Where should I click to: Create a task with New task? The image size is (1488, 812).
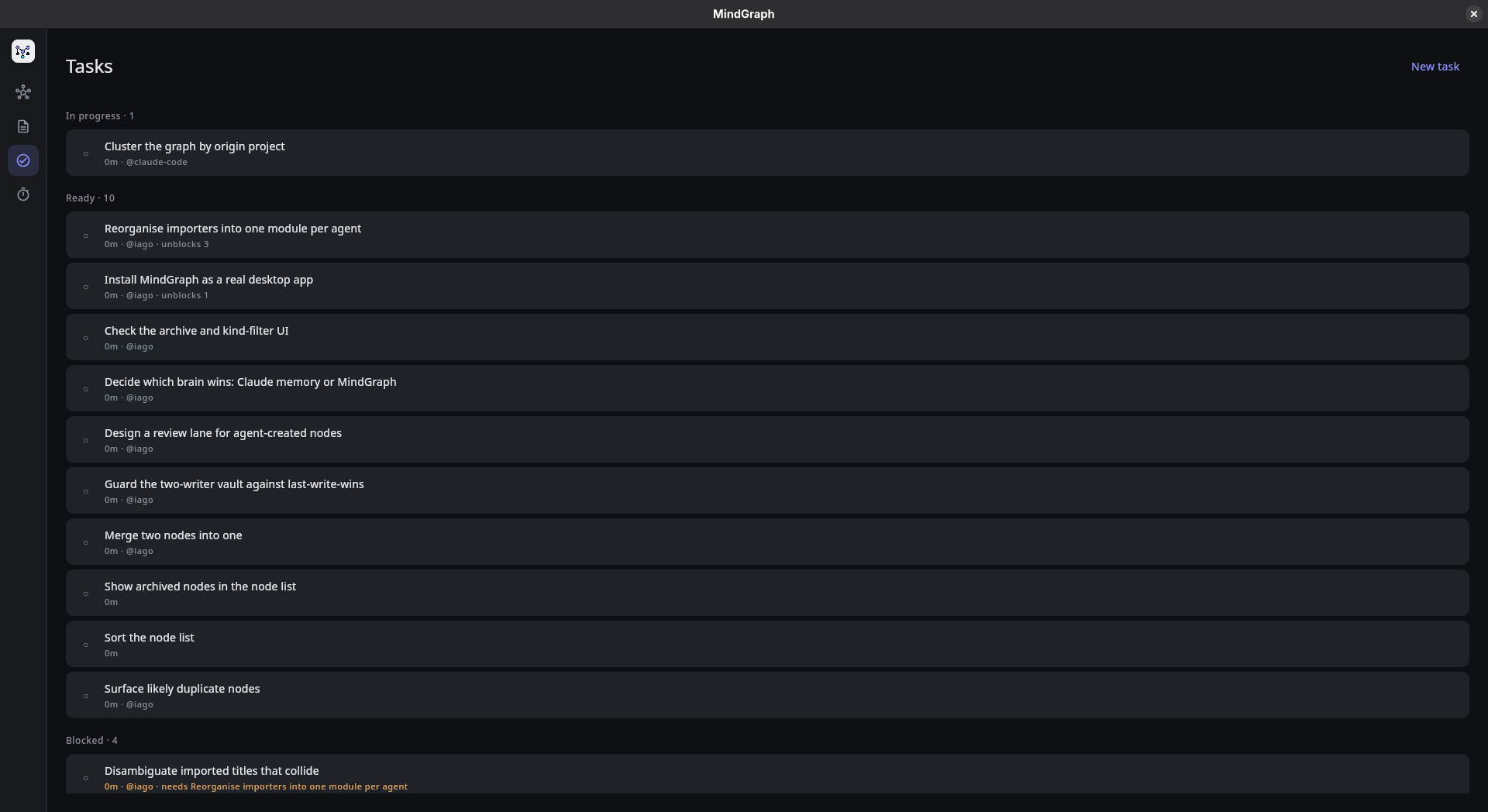[1435, 67]
